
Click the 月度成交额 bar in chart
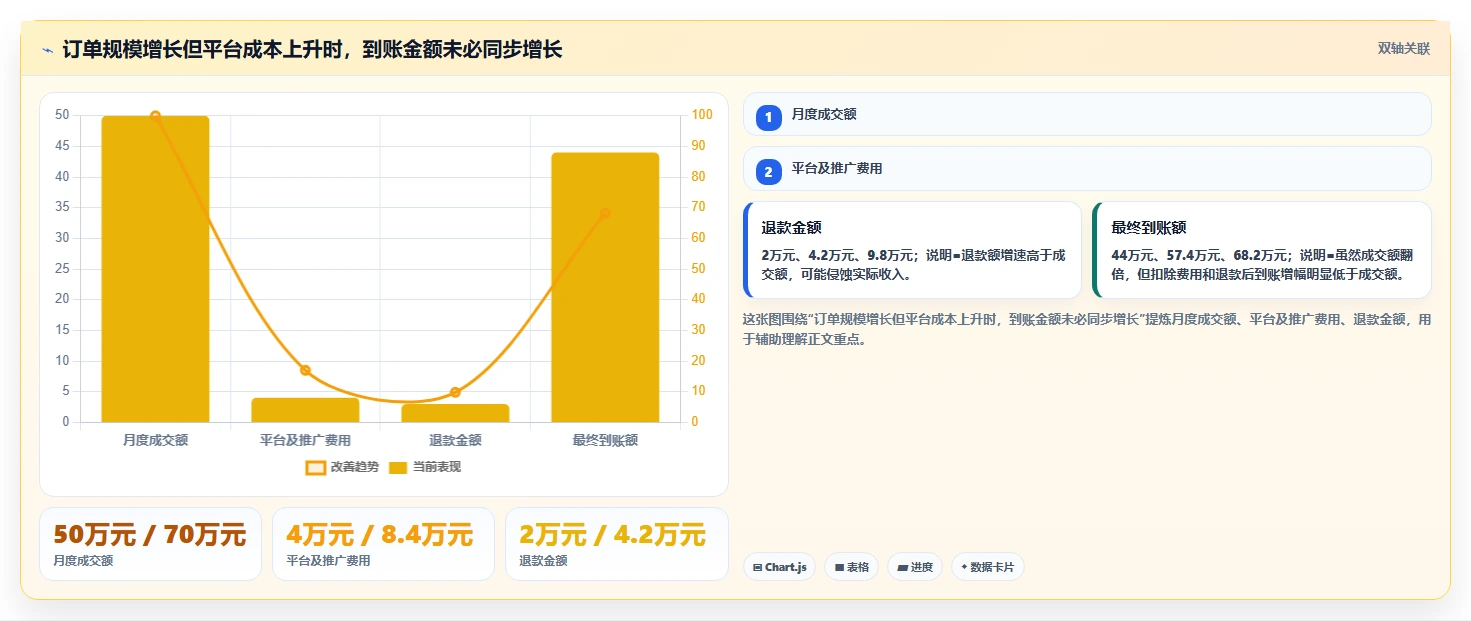[x=155, y=269]
